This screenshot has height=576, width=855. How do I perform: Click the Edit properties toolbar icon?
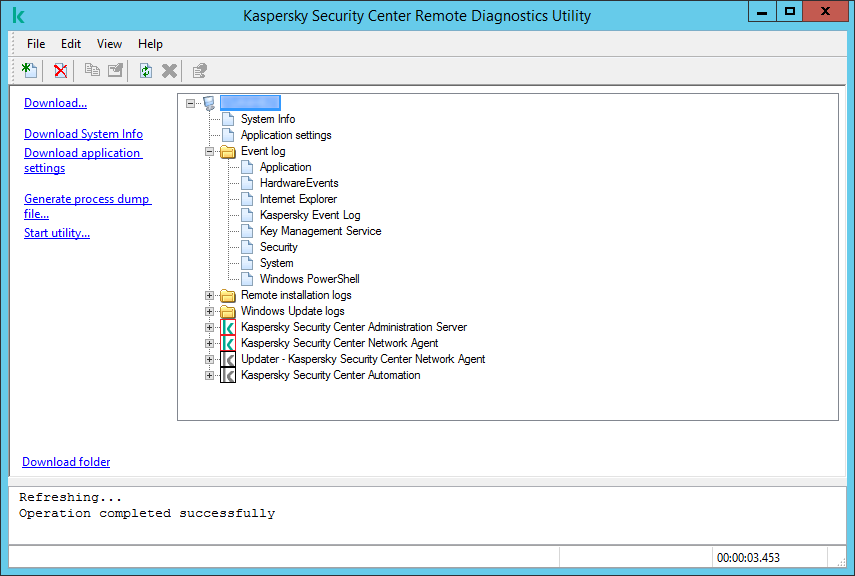point(115,70)
